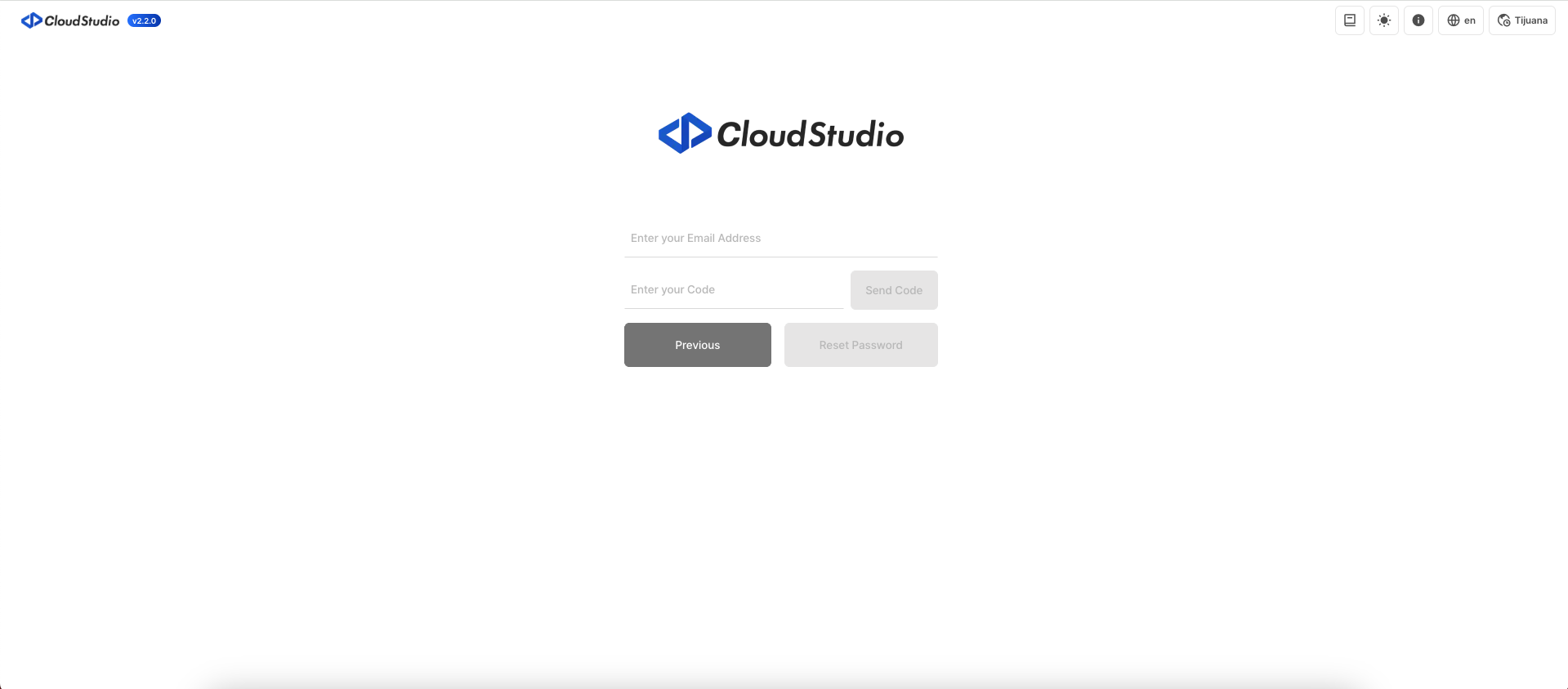The width and height of the screenshot is (1568, 689).
Task: Click the globe icon beside 'en'
Action: tap(1453, 20)
